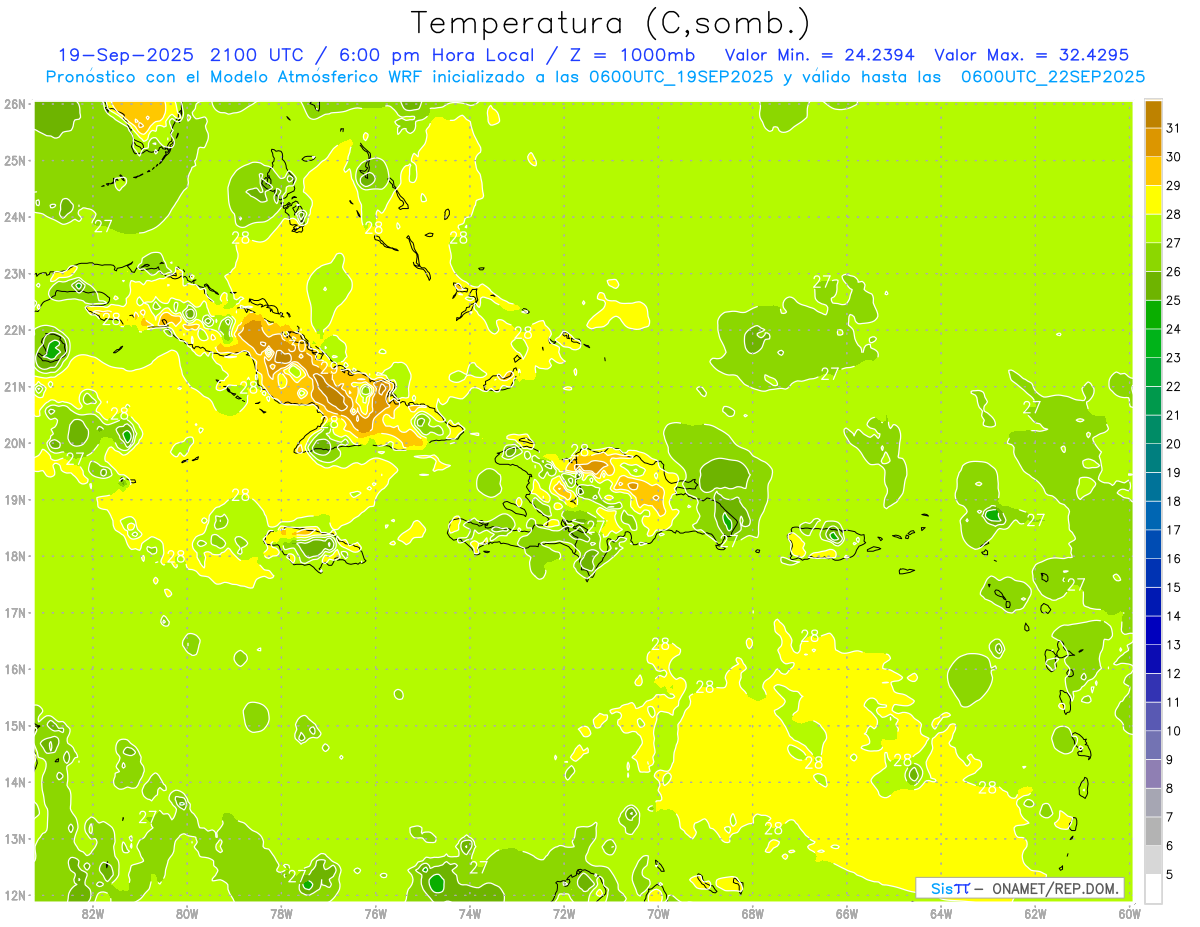Click the 26N latitude axis label

(14, 104)
